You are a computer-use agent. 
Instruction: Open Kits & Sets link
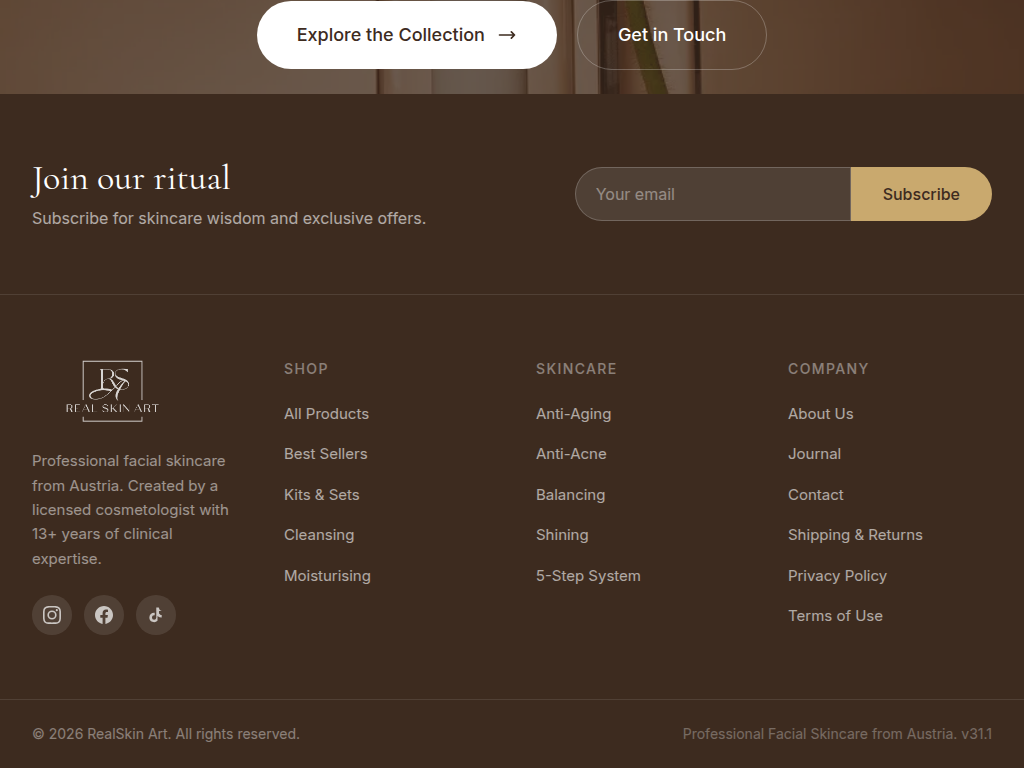[x=321, y=494]
